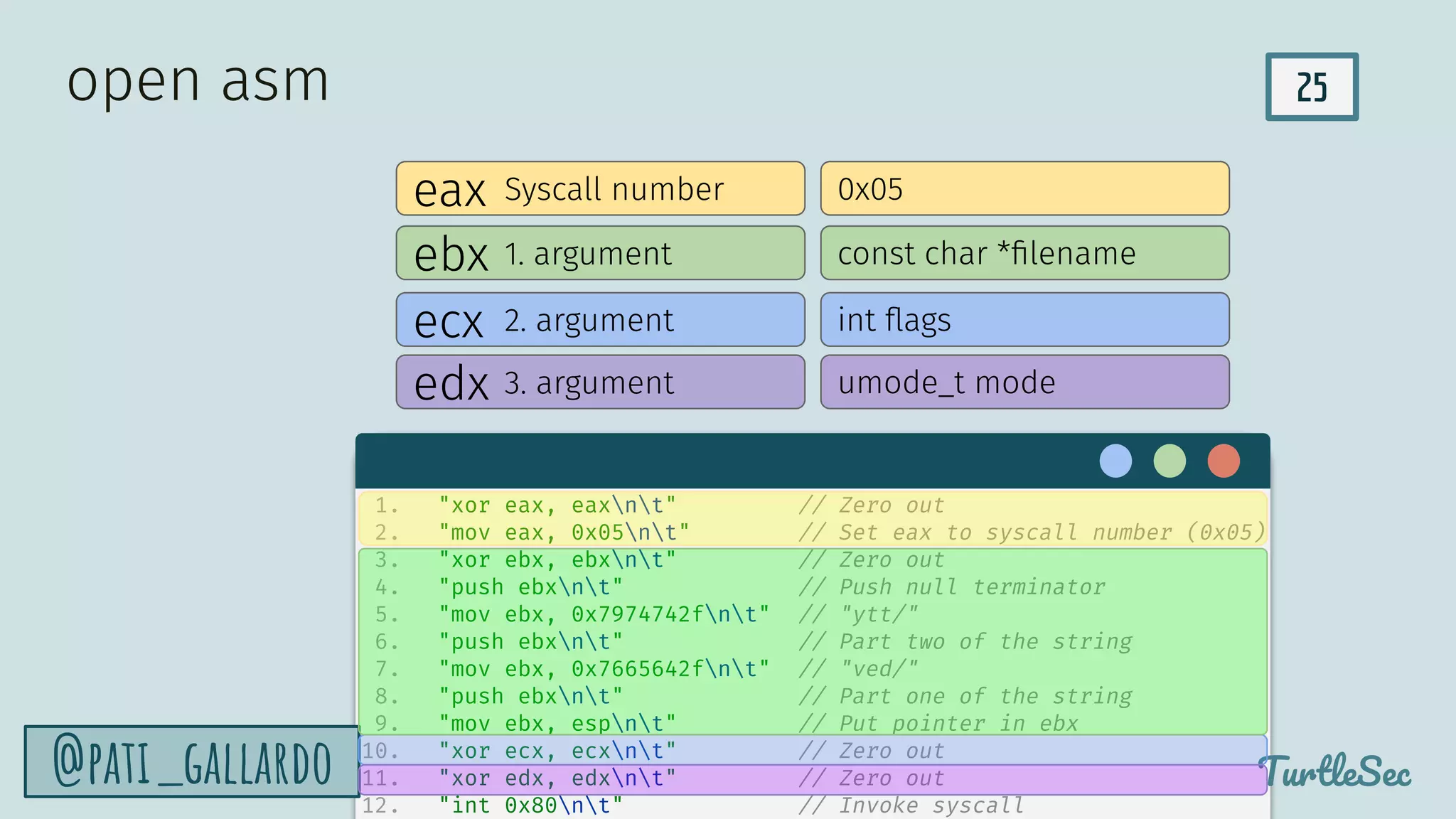Click the slide number 25 box
This screenshot has height=819, width=1456.
point(1312,87)
